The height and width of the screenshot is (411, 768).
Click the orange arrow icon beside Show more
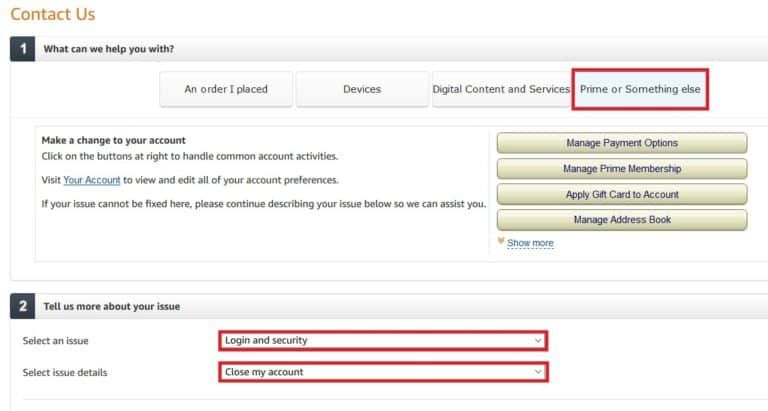(501, 241)
